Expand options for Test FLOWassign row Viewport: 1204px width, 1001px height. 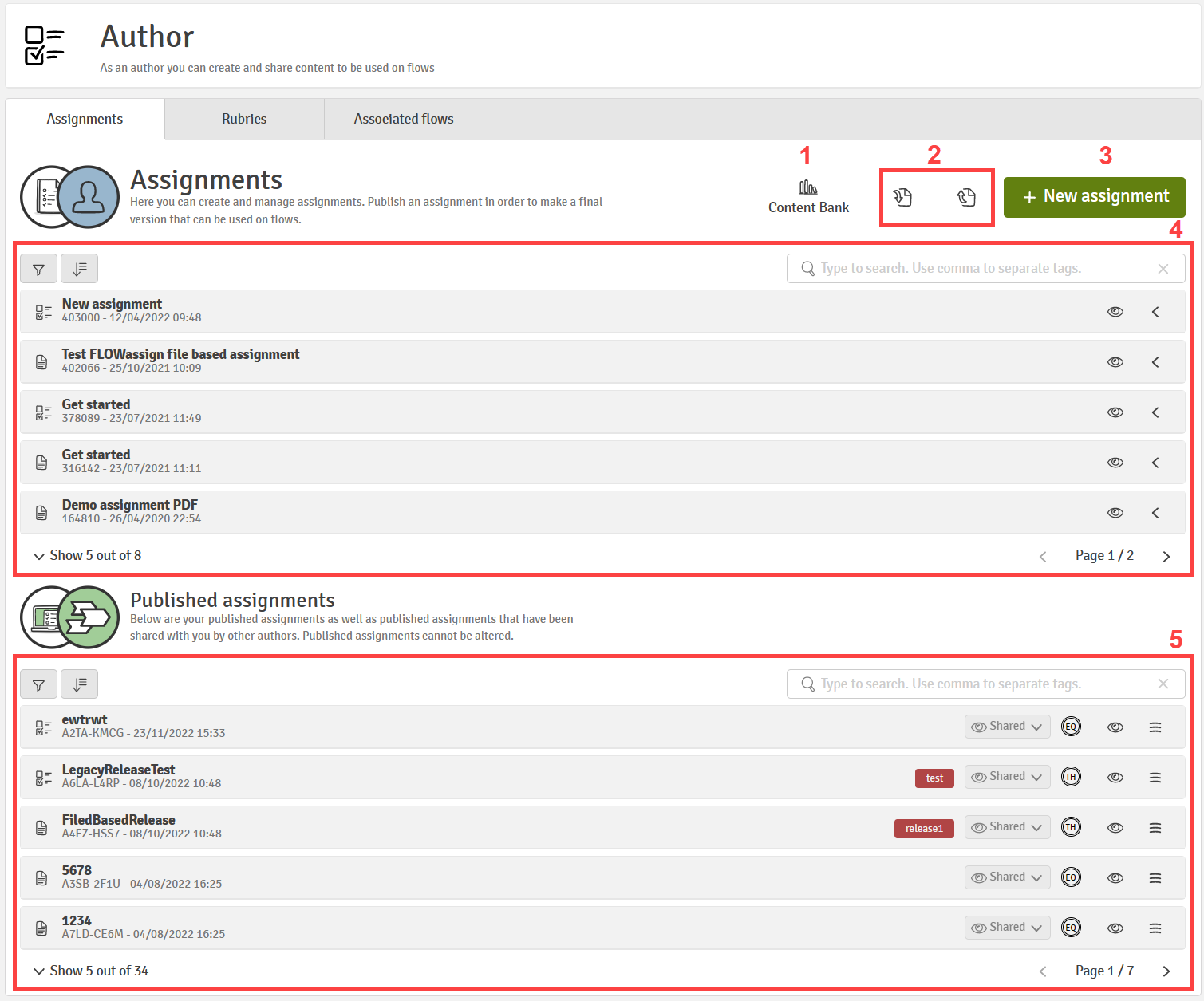[1155, 362]
